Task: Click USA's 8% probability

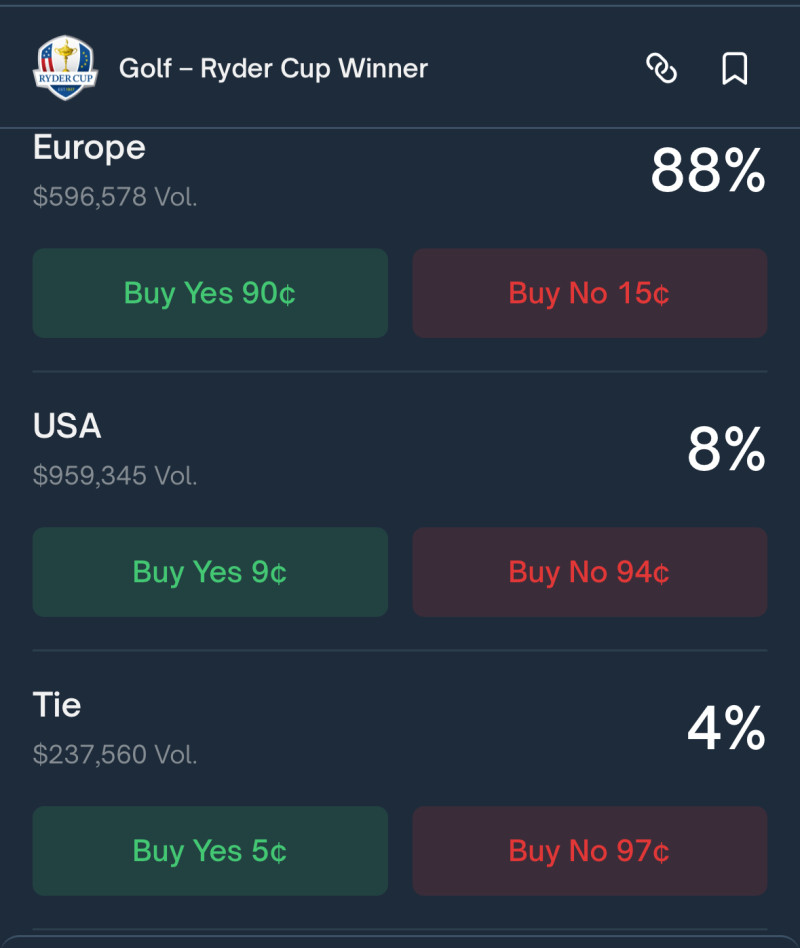Action: [726, 450]
